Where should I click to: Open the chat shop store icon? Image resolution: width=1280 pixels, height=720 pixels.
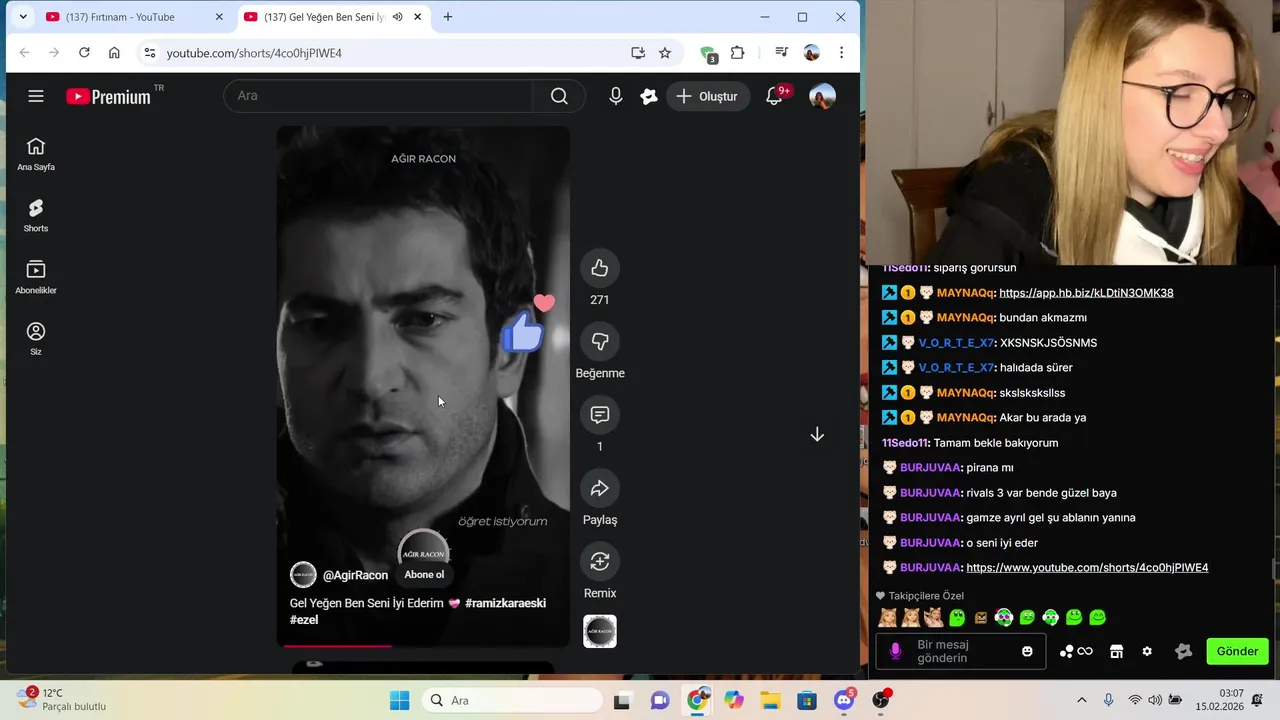[x=1116, y=652]
